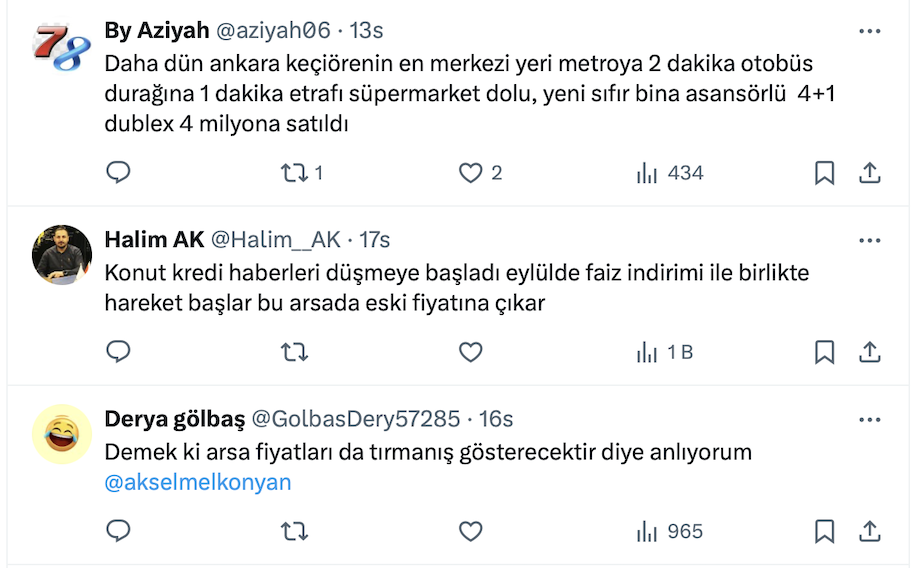Screen dimensions: 912x568
Task: Open By Aziyah's profile picture
Action: coord(62,47)
